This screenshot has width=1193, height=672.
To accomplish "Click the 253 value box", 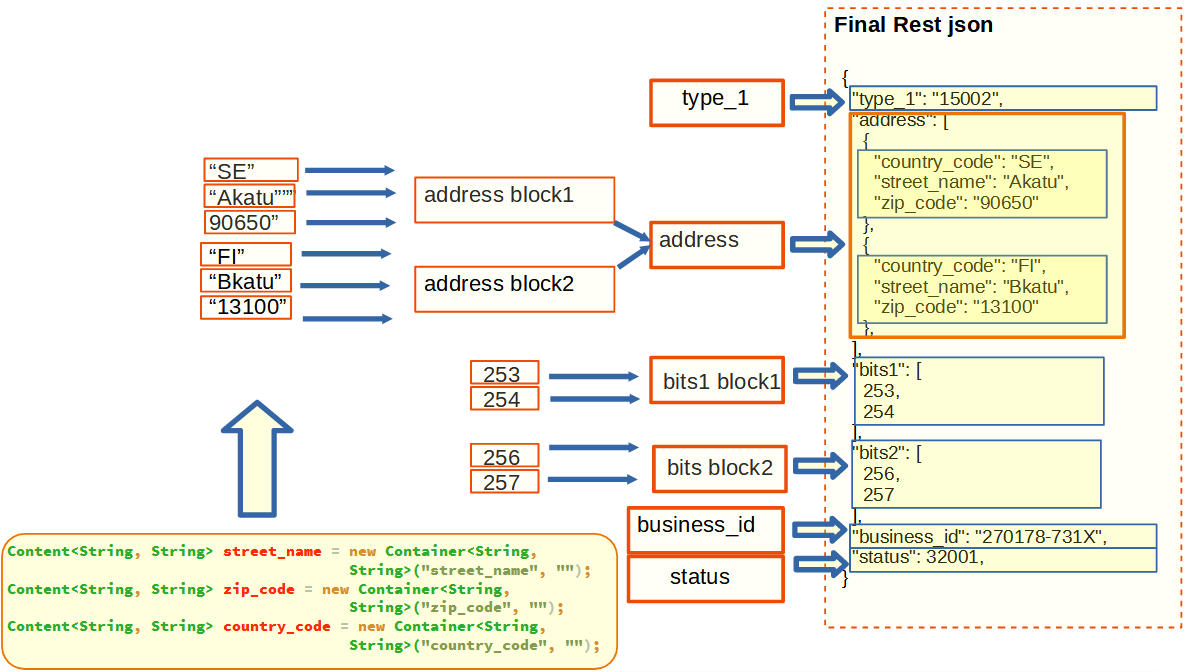I will pos(504,374).
